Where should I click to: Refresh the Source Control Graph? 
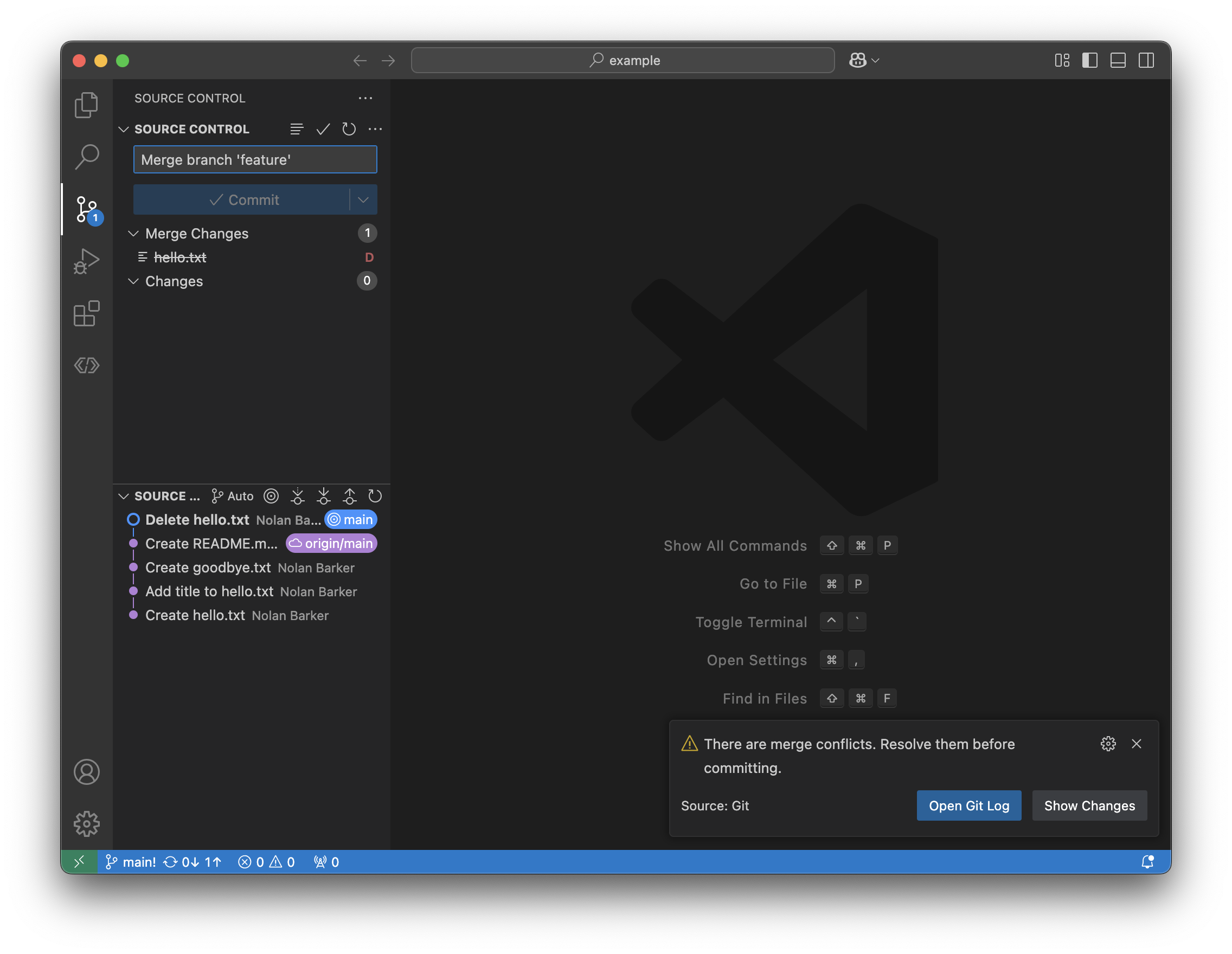(x=375, y=496)
